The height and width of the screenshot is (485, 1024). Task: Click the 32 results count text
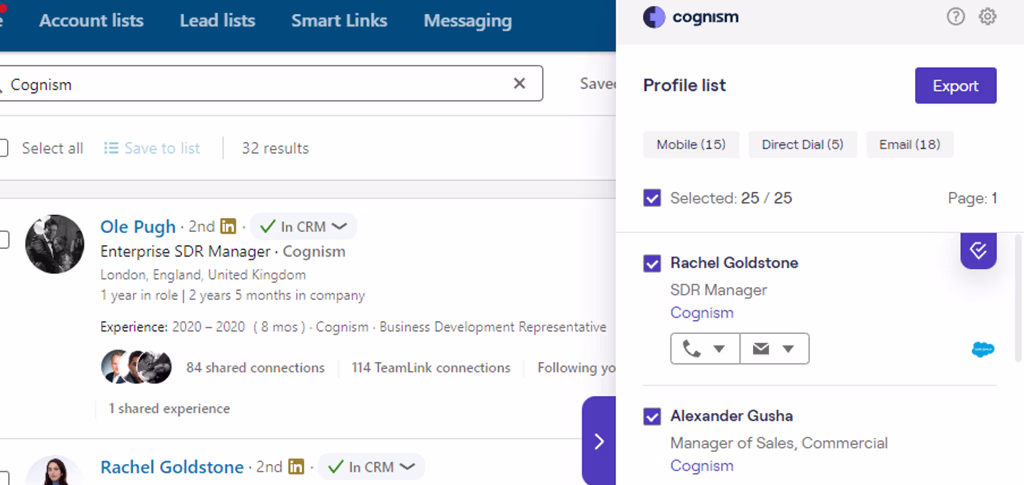(x=275, y=148)
